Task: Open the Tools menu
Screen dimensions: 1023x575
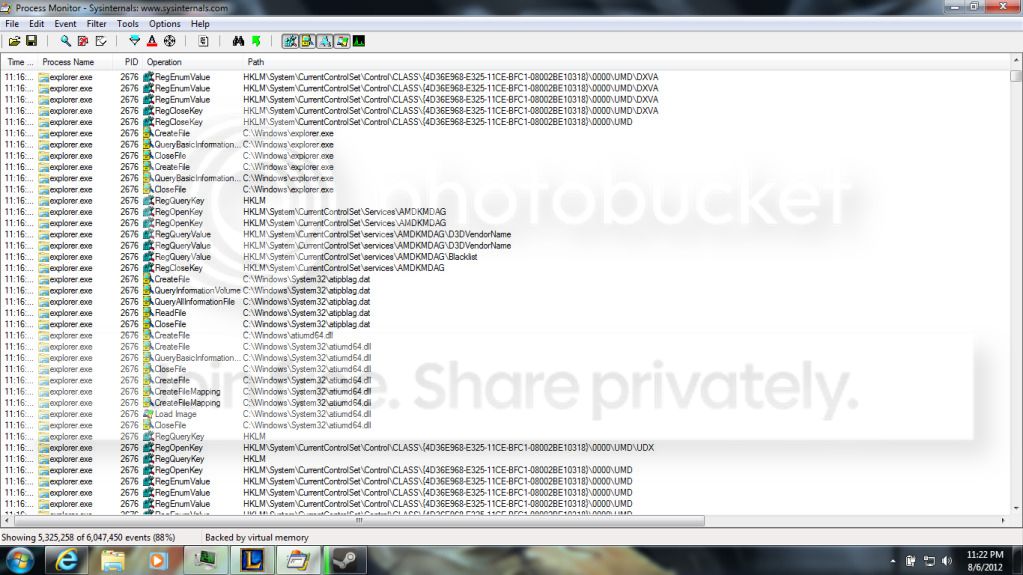Action: click(x=127, y=23)
